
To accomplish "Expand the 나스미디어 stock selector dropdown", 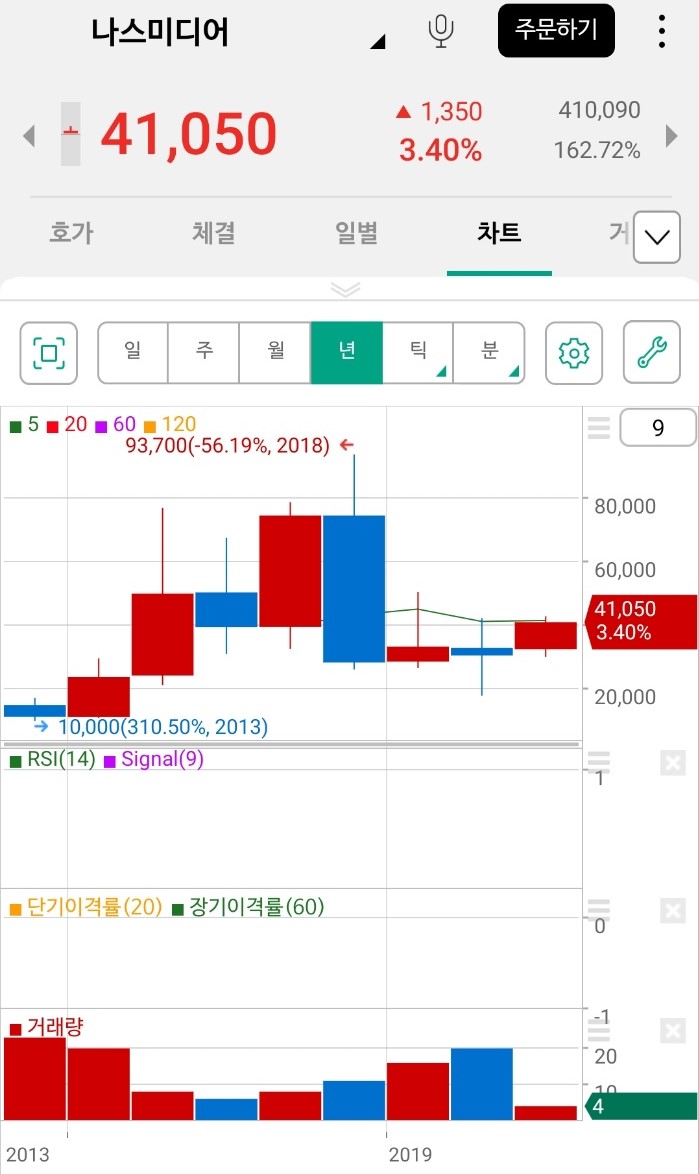I will click(x=378, y=42).
